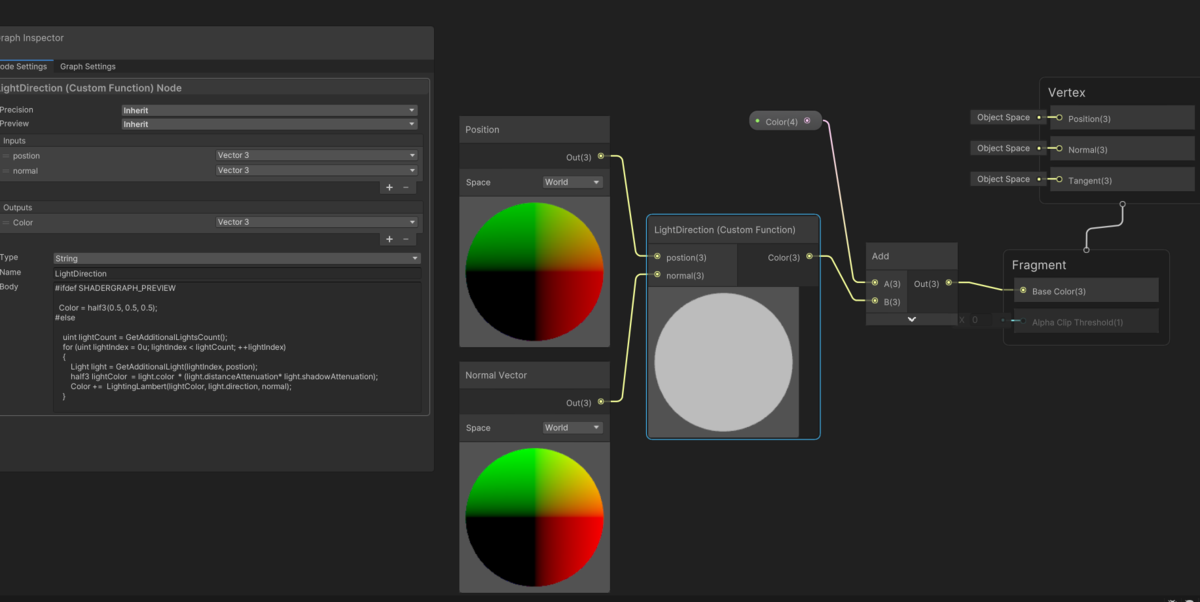Click the A(3) input port on Add node

(x=875, y=283)
